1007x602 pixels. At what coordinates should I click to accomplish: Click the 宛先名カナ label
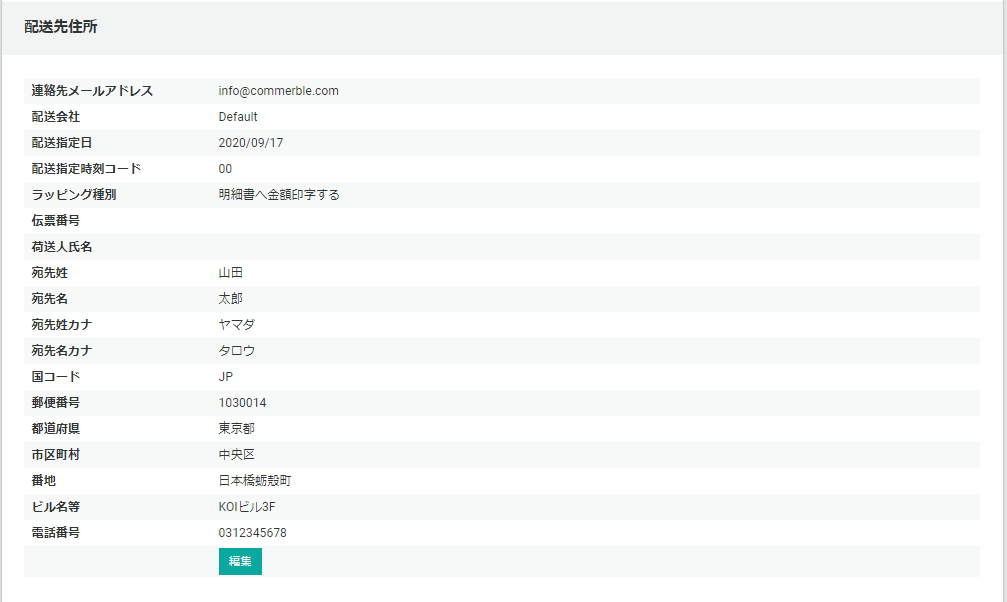[x=62, y=351]
